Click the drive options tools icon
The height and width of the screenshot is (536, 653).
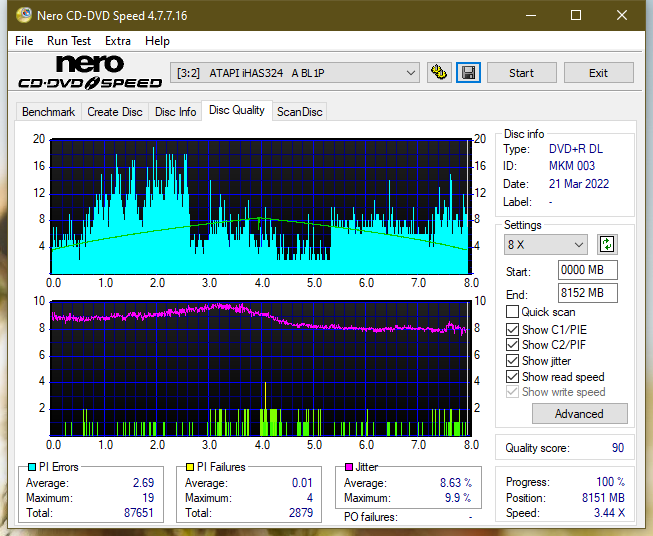coord(439,73)
